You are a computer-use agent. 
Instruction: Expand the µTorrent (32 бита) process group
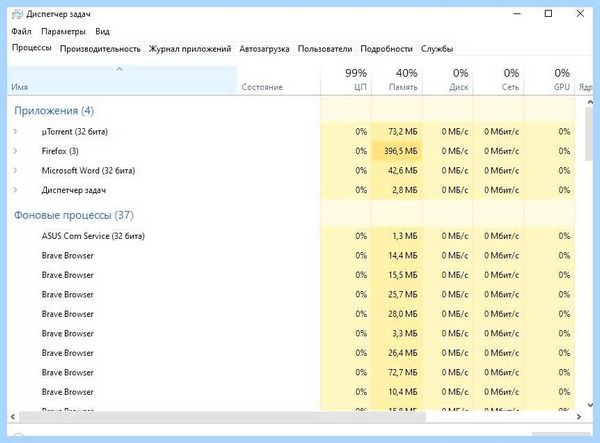15,132
